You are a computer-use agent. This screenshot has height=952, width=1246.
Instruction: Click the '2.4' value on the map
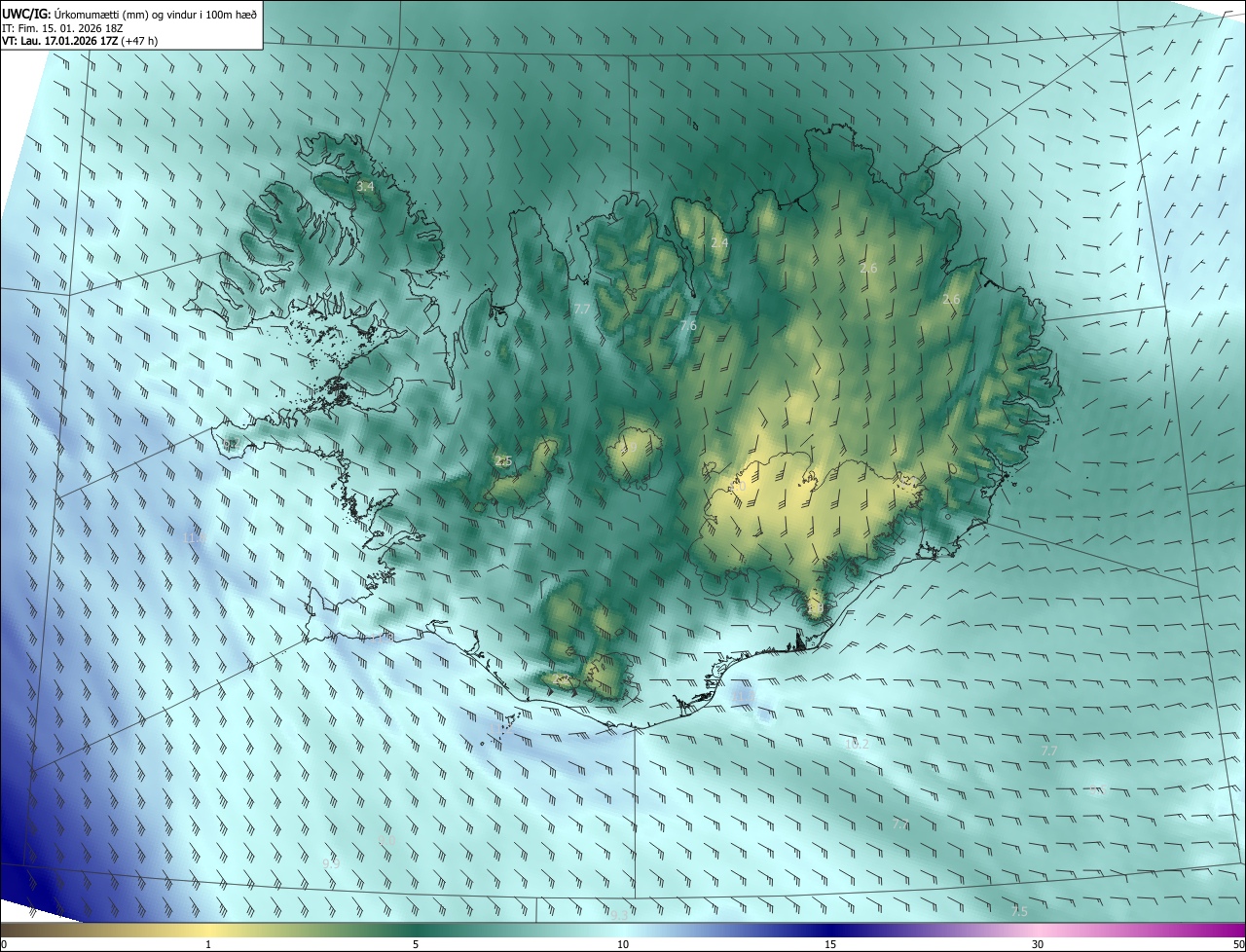point(719,242)
